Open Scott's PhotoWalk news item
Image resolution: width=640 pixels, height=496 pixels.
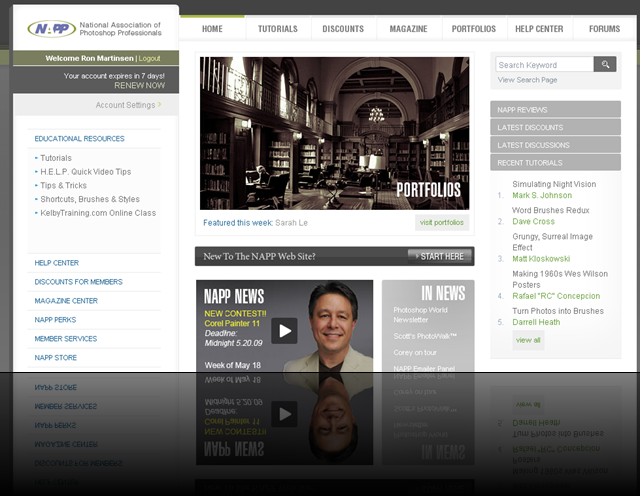pos(425,336)
